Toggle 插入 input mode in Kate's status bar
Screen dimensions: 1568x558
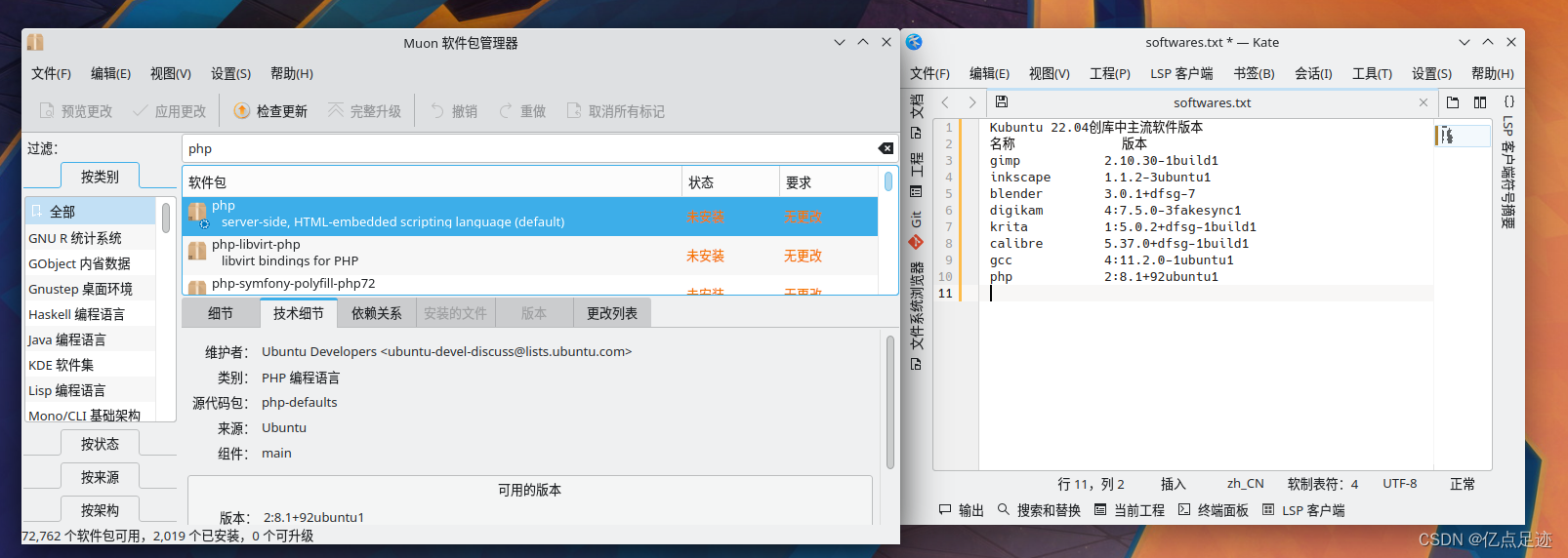point(1173,484)
